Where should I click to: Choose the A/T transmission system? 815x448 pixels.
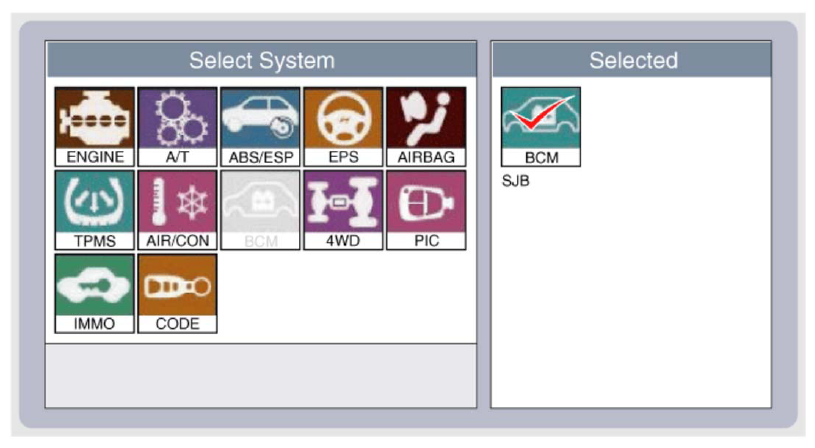pyautogui.click(x=177, y=126)
